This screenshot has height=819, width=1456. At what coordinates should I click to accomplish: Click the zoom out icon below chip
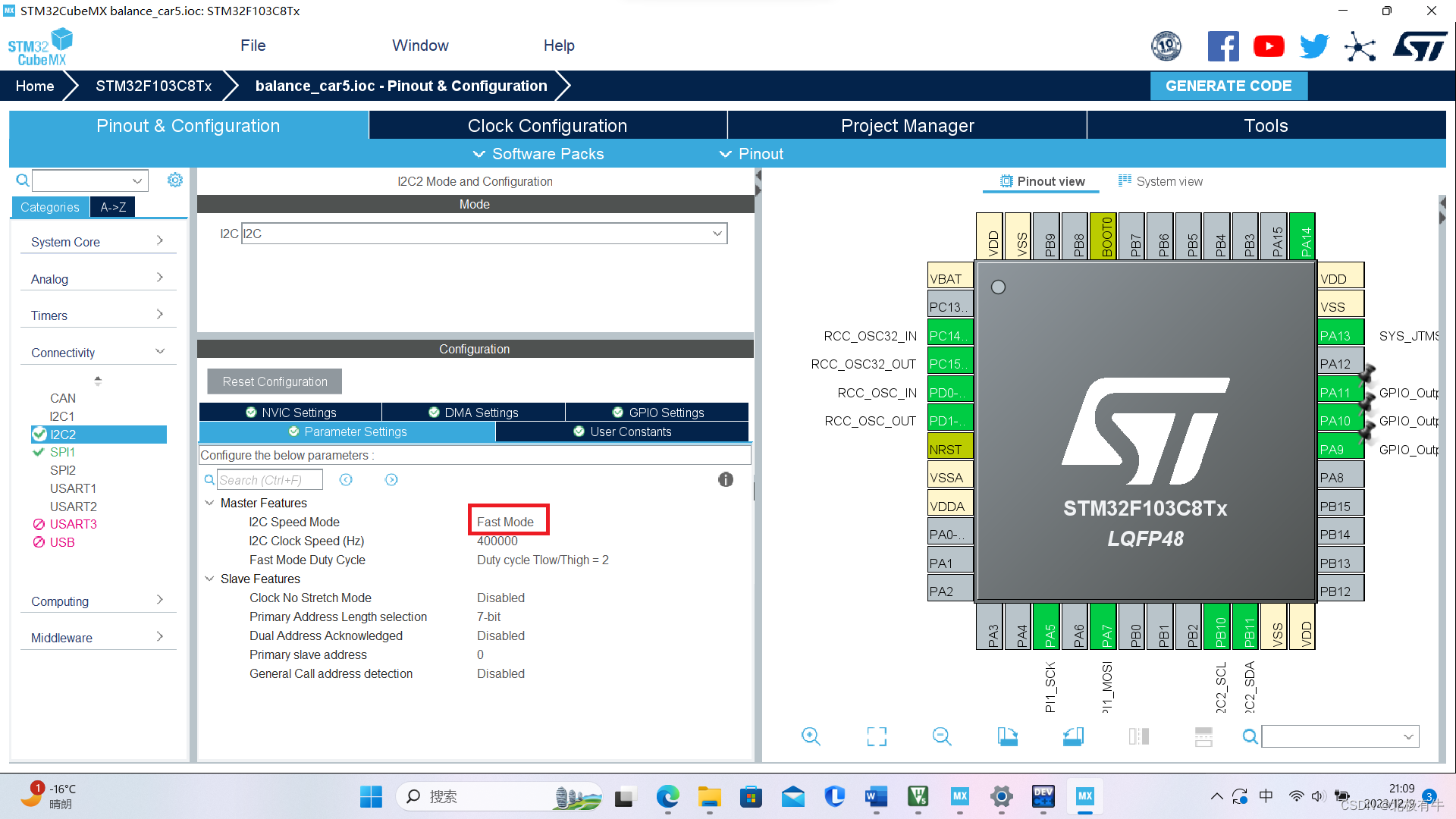(942, 736)
